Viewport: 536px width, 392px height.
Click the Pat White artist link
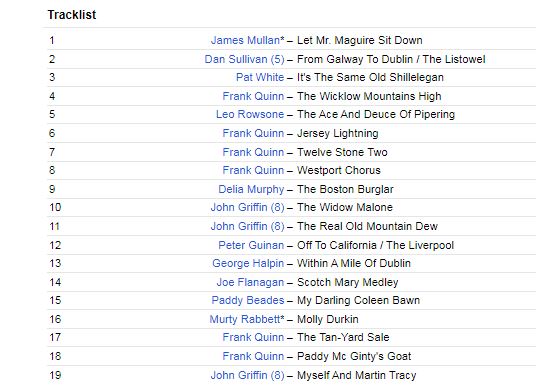(x=260, y=77)
